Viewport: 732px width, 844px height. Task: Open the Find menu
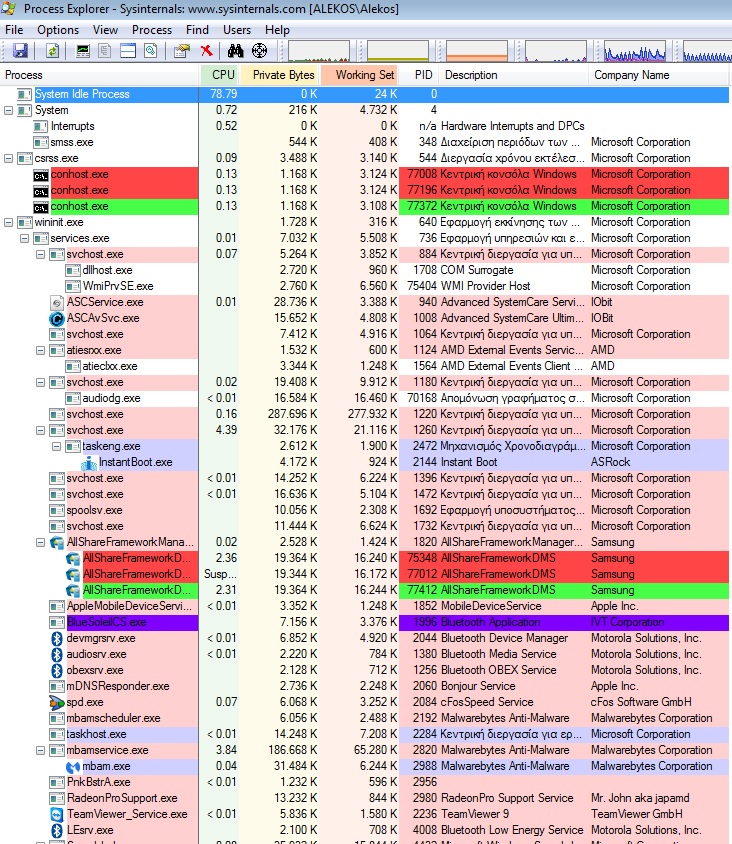(197, 30)
